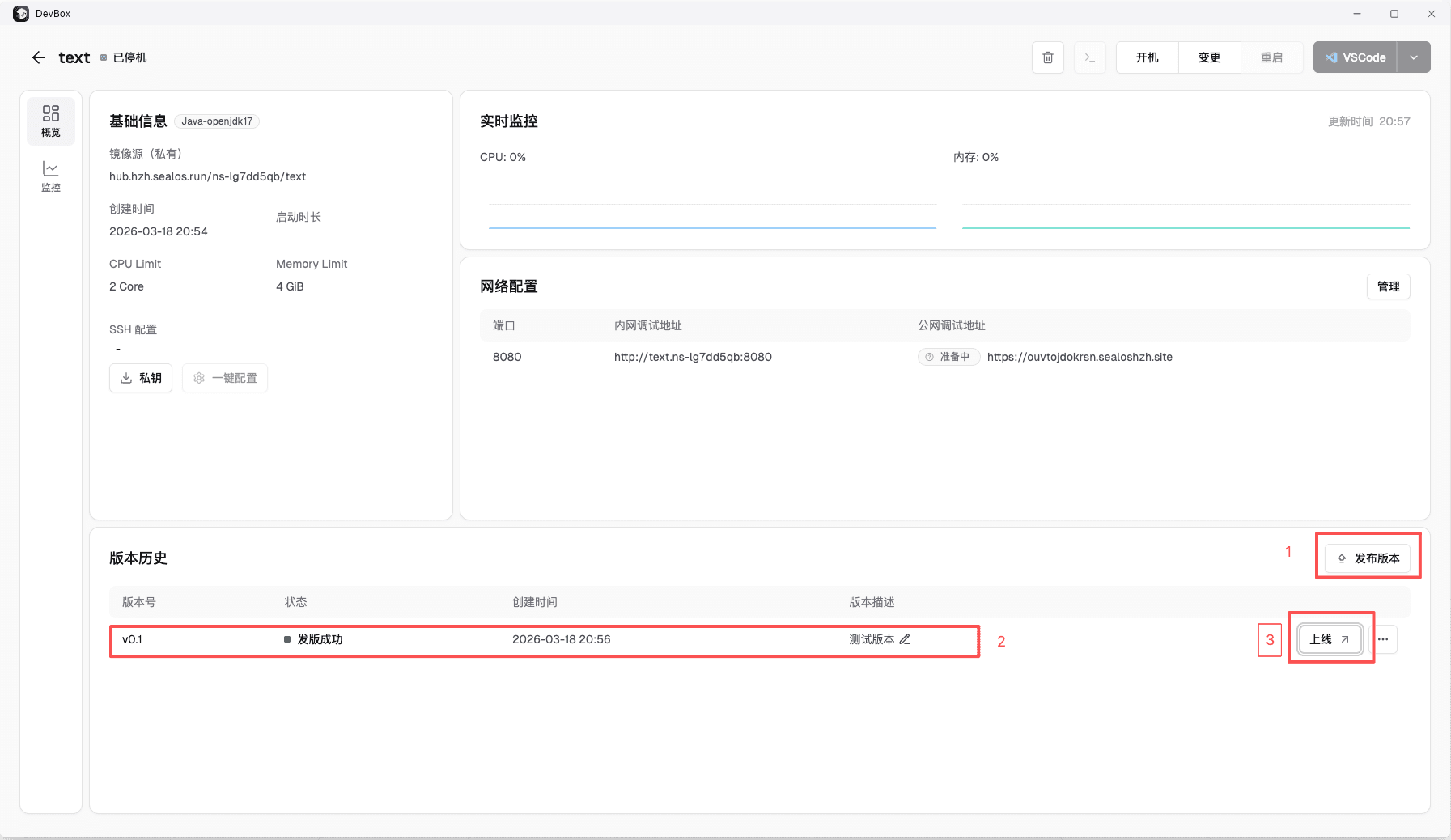
Task: Click the 更新时间 20:57 label
Action: click(x=1368, y=121)
